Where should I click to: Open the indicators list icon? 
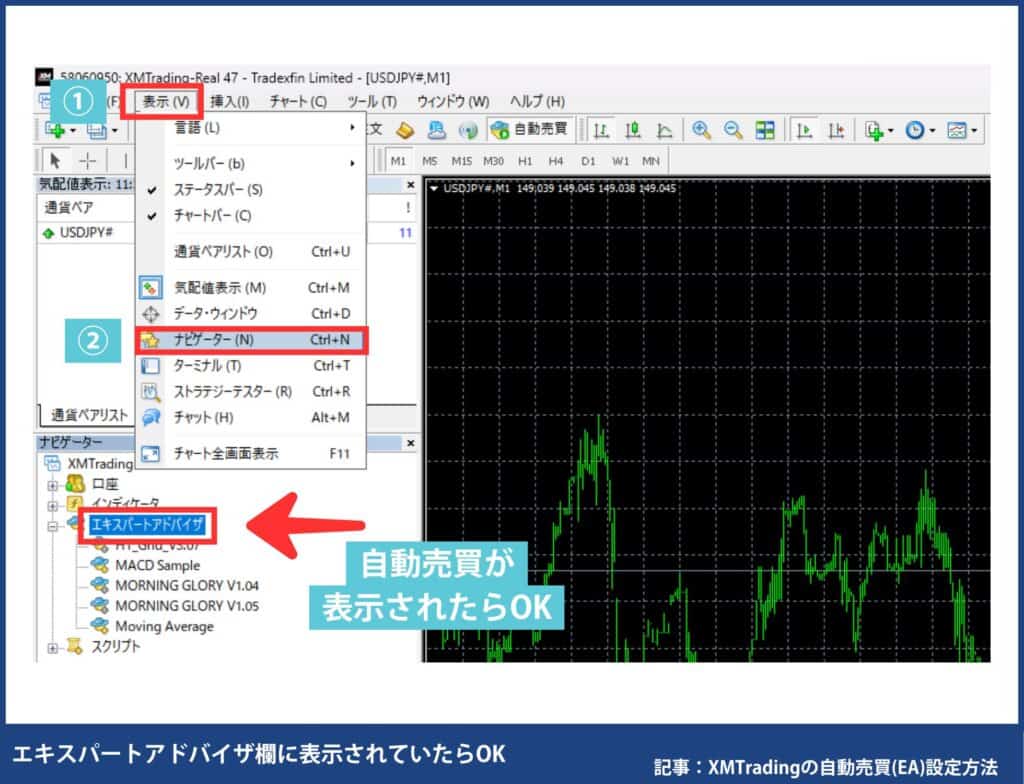click(x=874, y=131)
